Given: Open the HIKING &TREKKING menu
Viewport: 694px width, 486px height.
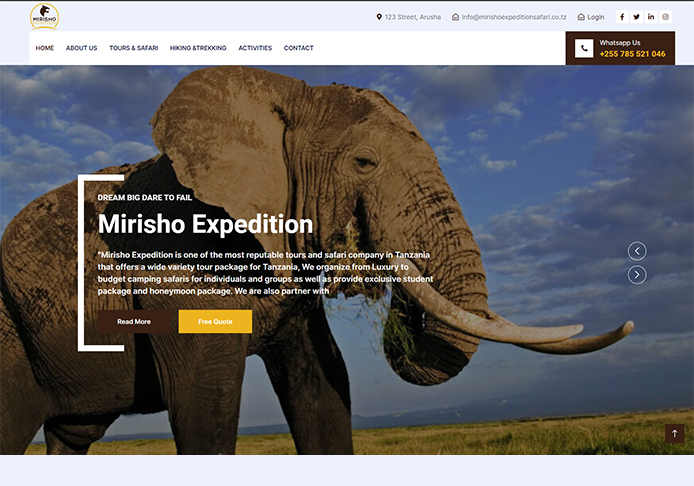Looking at the screenshot, I should (x=198, y=48).
